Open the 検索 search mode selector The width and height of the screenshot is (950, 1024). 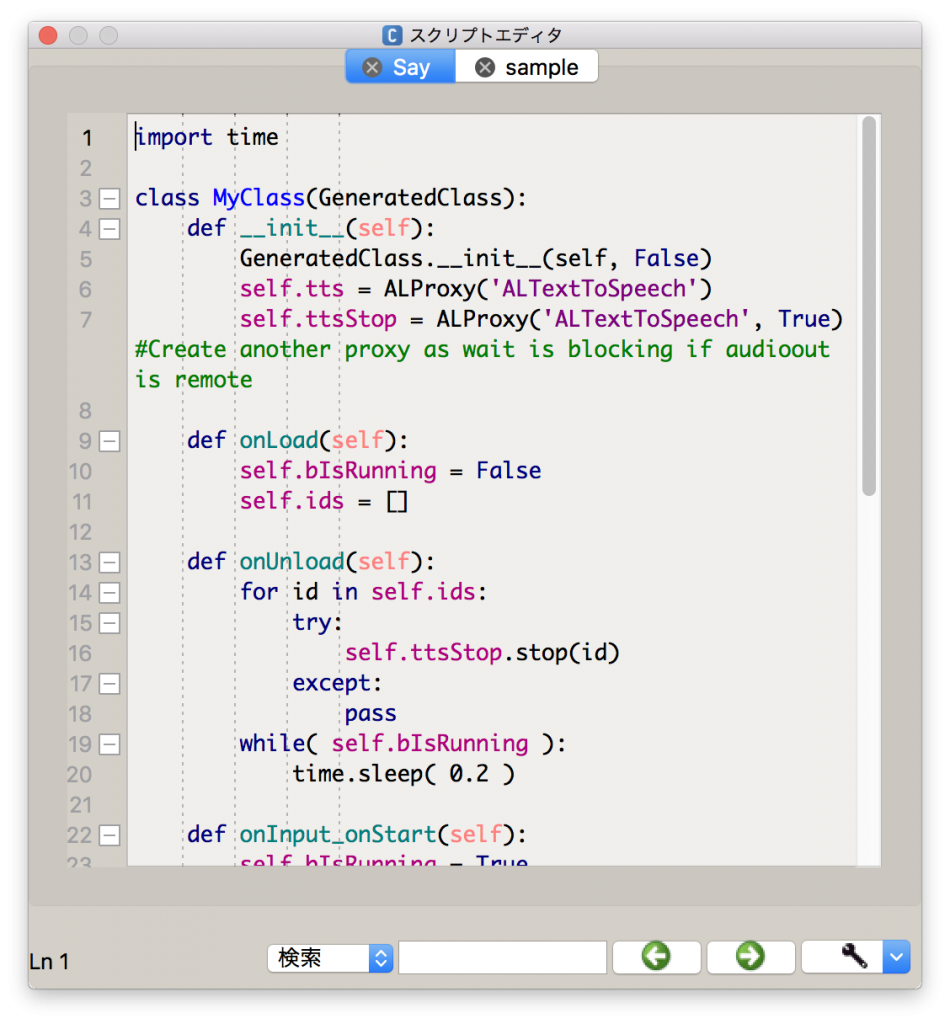tap(330, 957)
